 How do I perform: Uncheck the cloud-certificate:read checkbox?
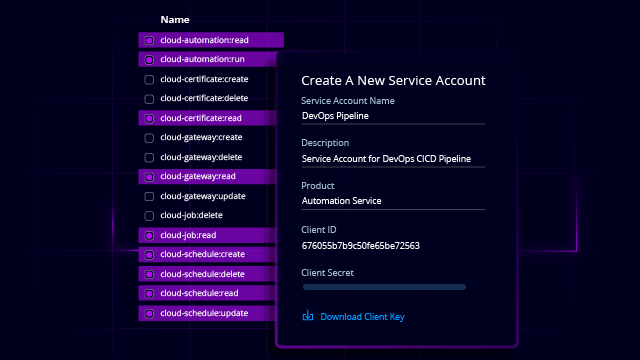pos(149,118)
